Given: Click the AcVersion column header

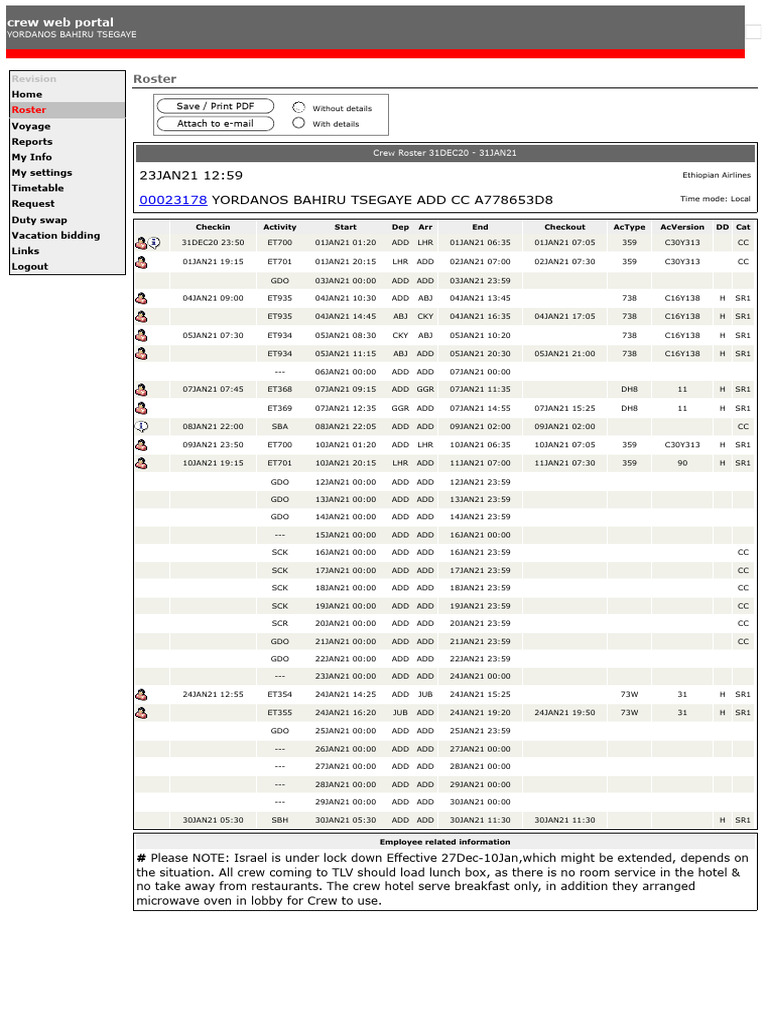Looking at the screenshot, I should click(x=682, y=227).
